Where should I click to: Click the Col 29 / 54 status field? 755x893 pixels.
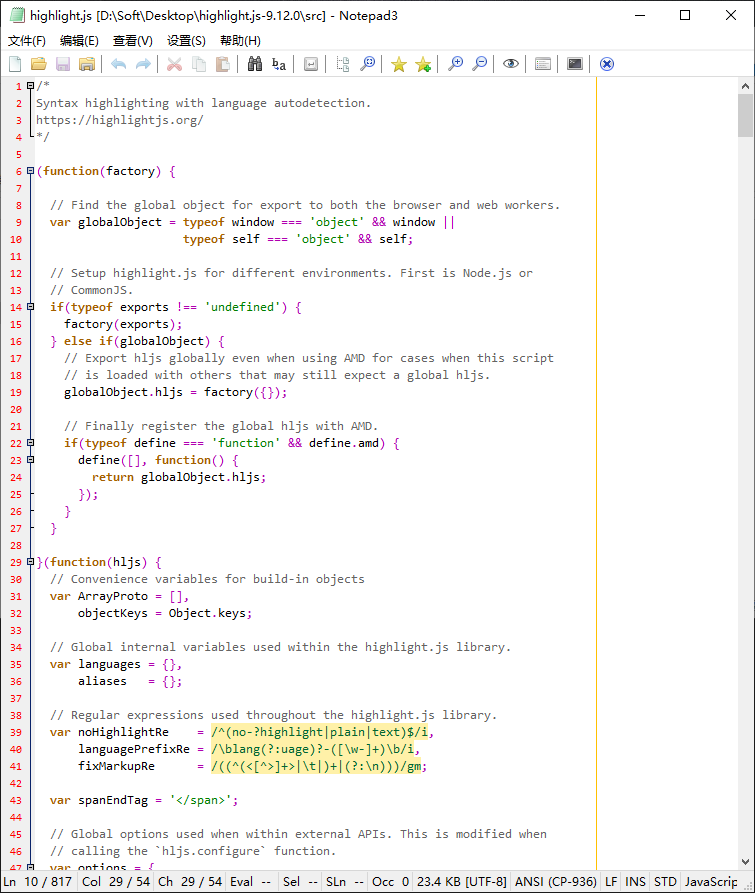tap(116, 882)
